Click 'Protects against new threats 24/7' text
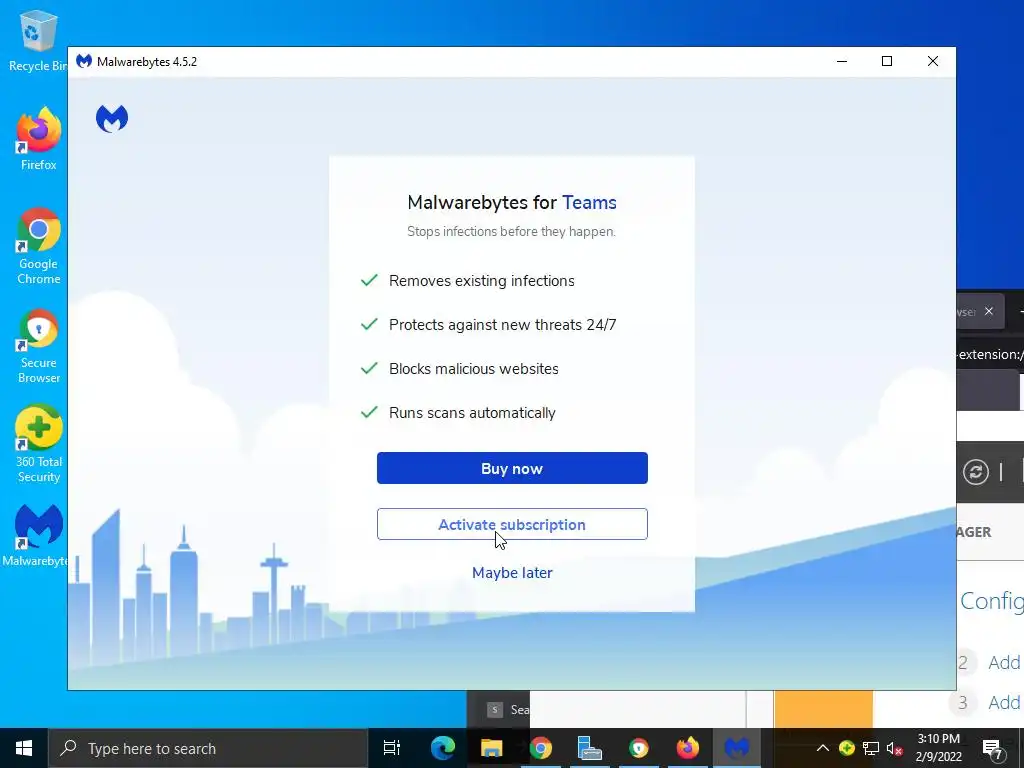1024x768 pixels. (503, 325)
